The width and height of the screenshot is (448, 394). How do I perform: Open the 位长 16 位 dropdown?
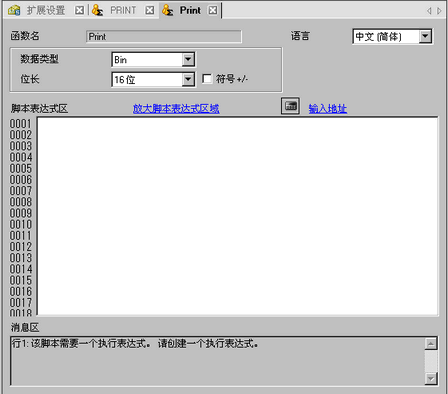tap(188, 80)
